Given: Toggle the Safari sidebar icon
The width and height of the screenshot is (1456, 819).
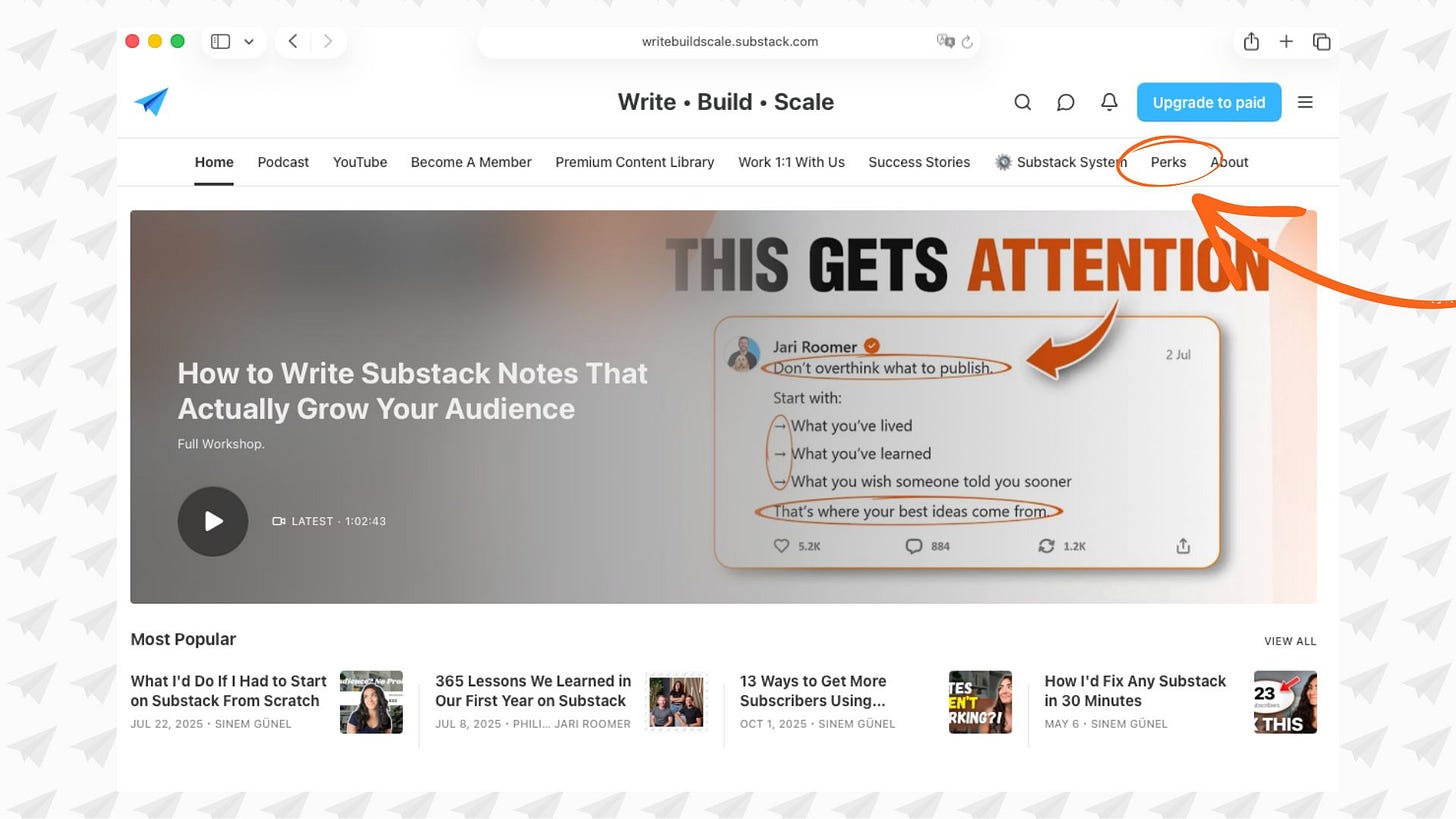Looking at the screenshot, I should [221, 41].
